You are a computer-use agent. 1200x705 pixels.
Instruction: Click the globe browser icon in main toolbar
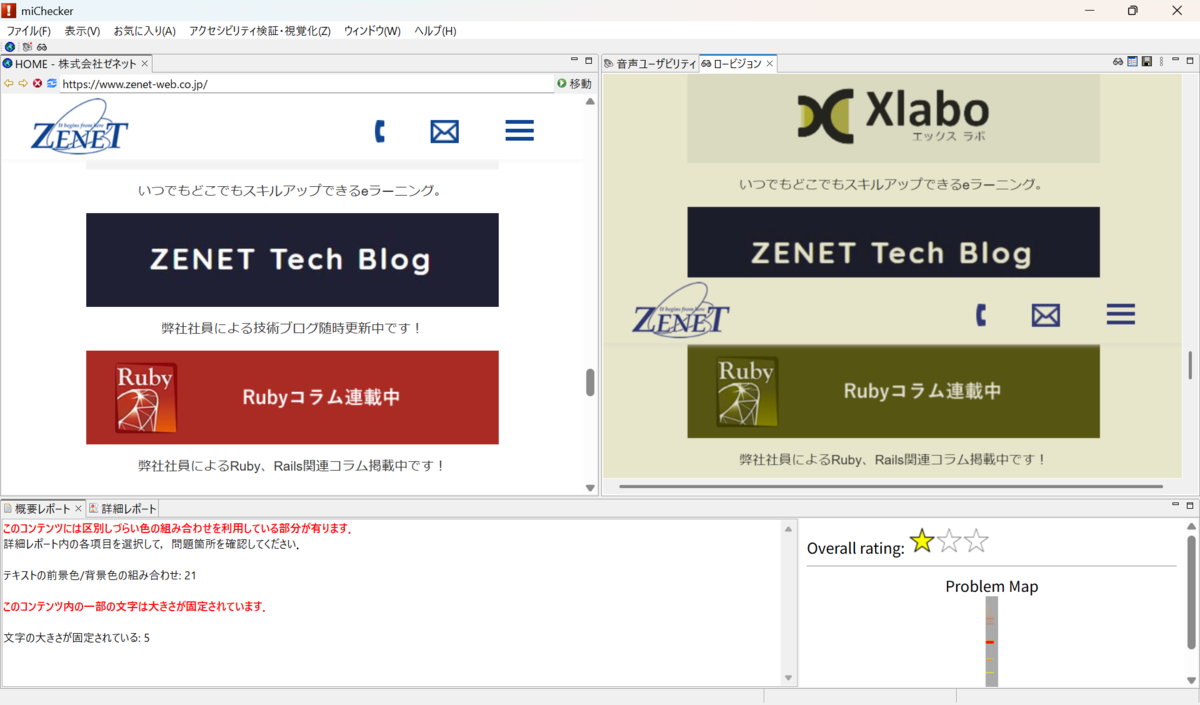[10, 47]
